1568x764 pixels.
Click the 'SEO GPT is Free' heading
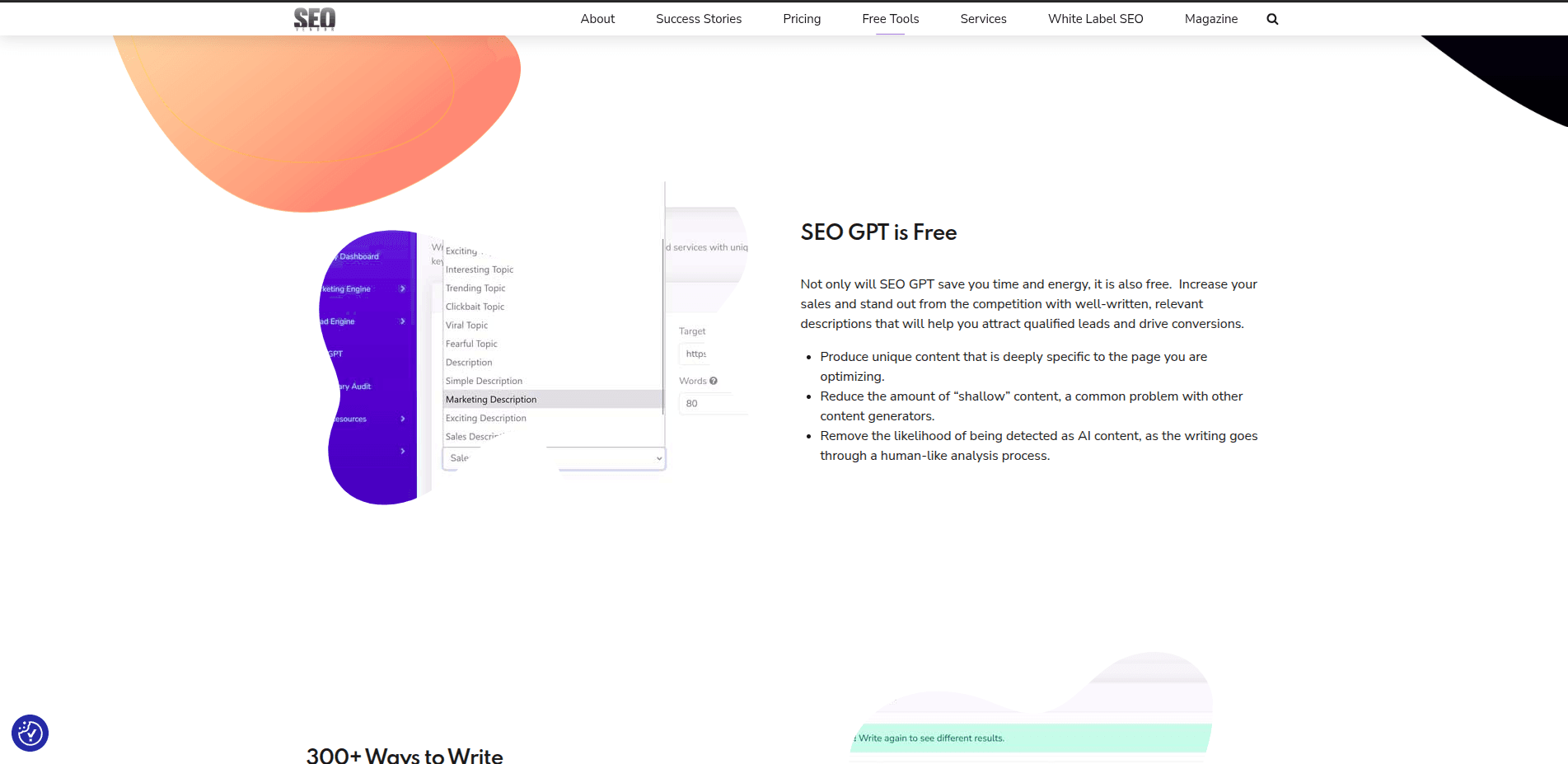pos(878,232)
